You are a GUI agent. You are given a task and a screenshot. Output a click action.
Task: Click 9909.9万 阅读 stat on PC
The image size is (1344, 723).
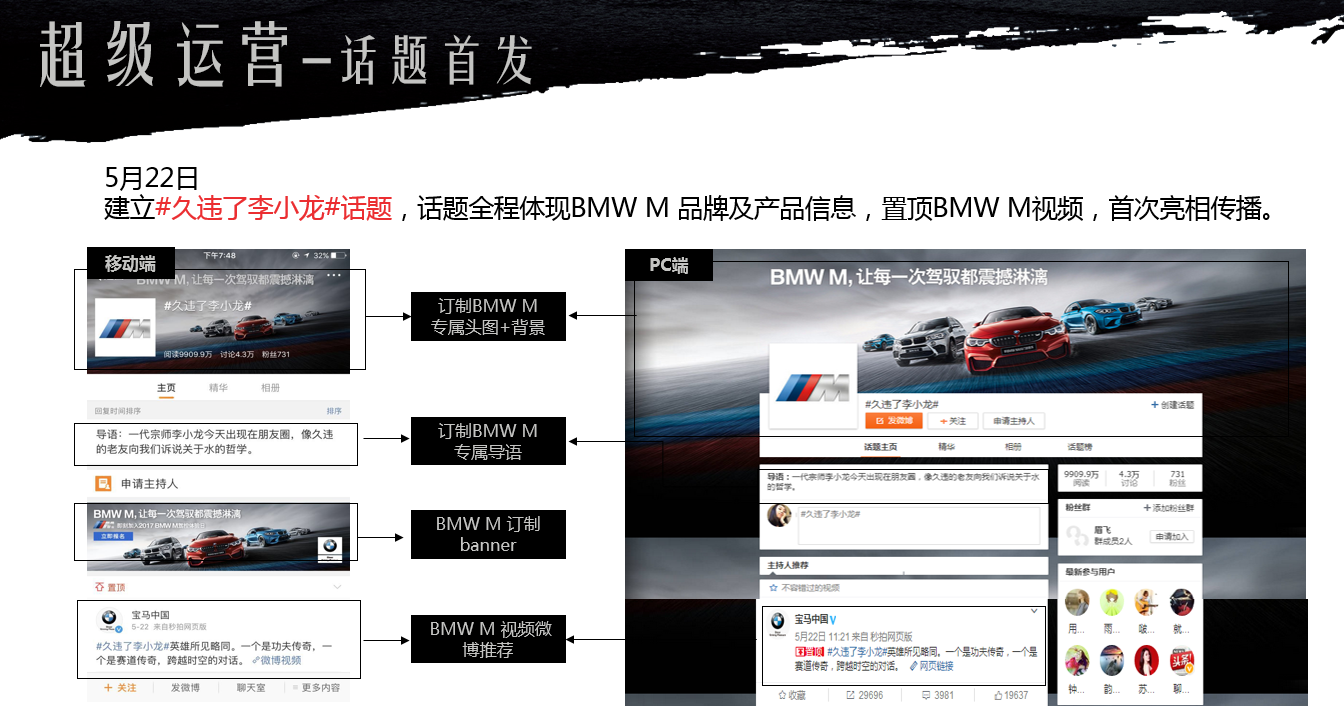point(1080,479)
